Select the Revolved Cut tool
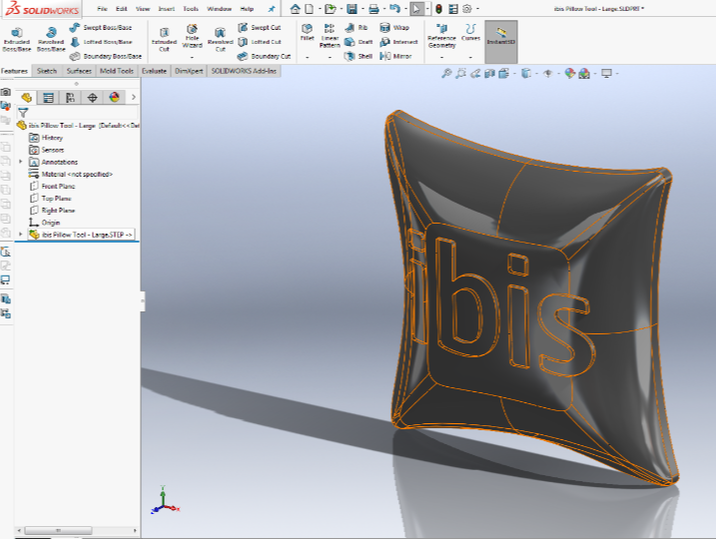 [220, 39]
